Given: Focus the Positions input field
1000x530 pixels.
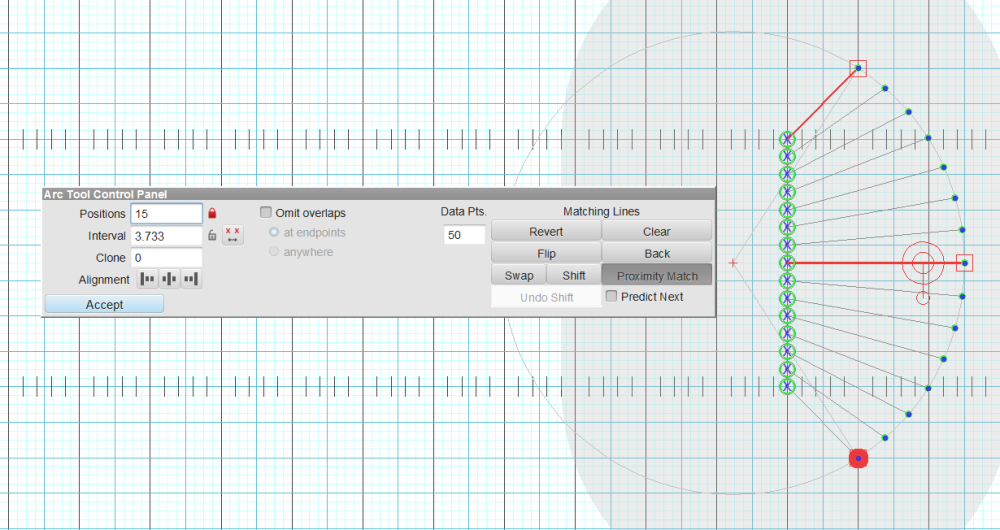Looking at the screenshot, I should click(166, 214).
